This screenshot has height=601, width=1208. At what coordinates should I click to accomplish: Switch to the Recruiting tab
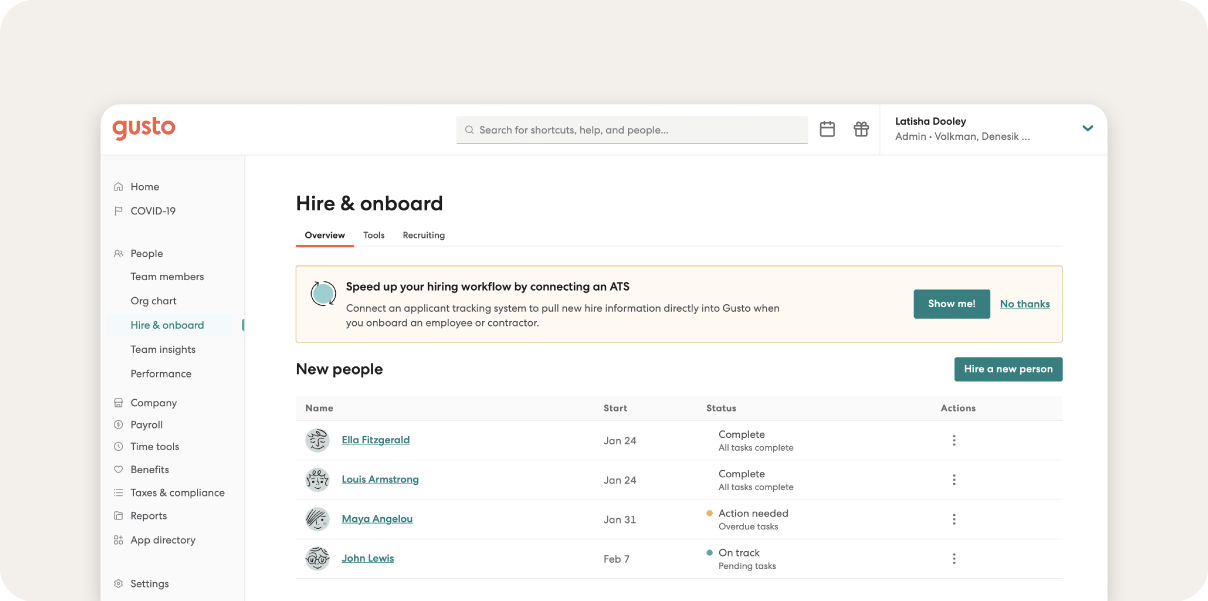[x=424, y=236]
